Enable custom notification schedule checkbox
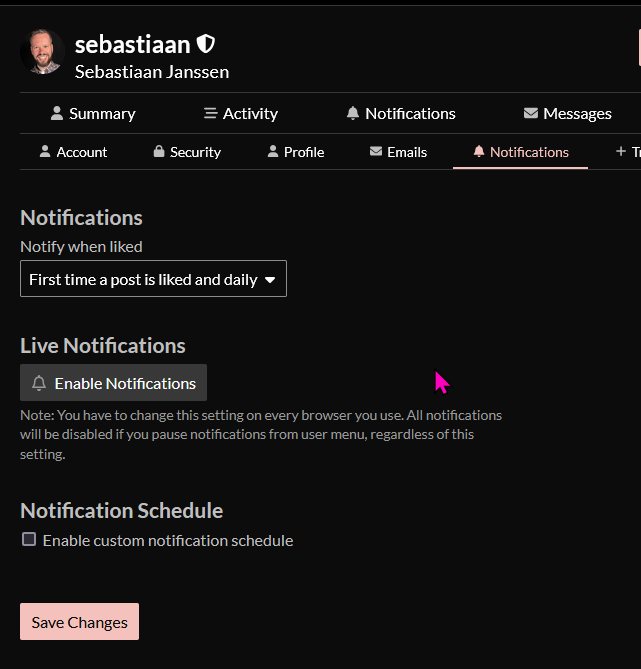This screenshot has width=641, height=669. tap(29, 539)
